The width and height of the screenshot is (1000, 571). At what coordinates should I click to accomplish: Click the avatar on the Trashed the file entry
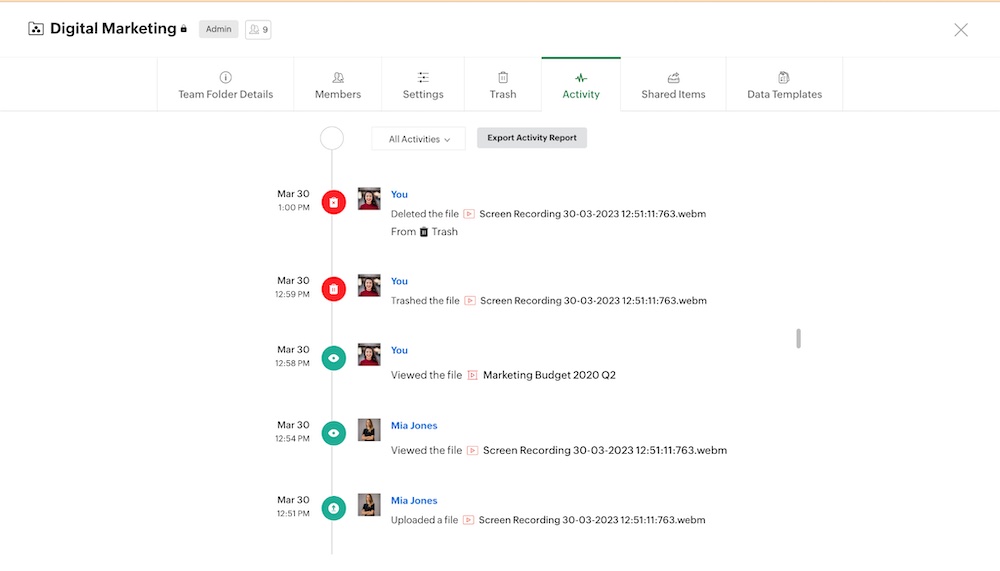(369, 285)
